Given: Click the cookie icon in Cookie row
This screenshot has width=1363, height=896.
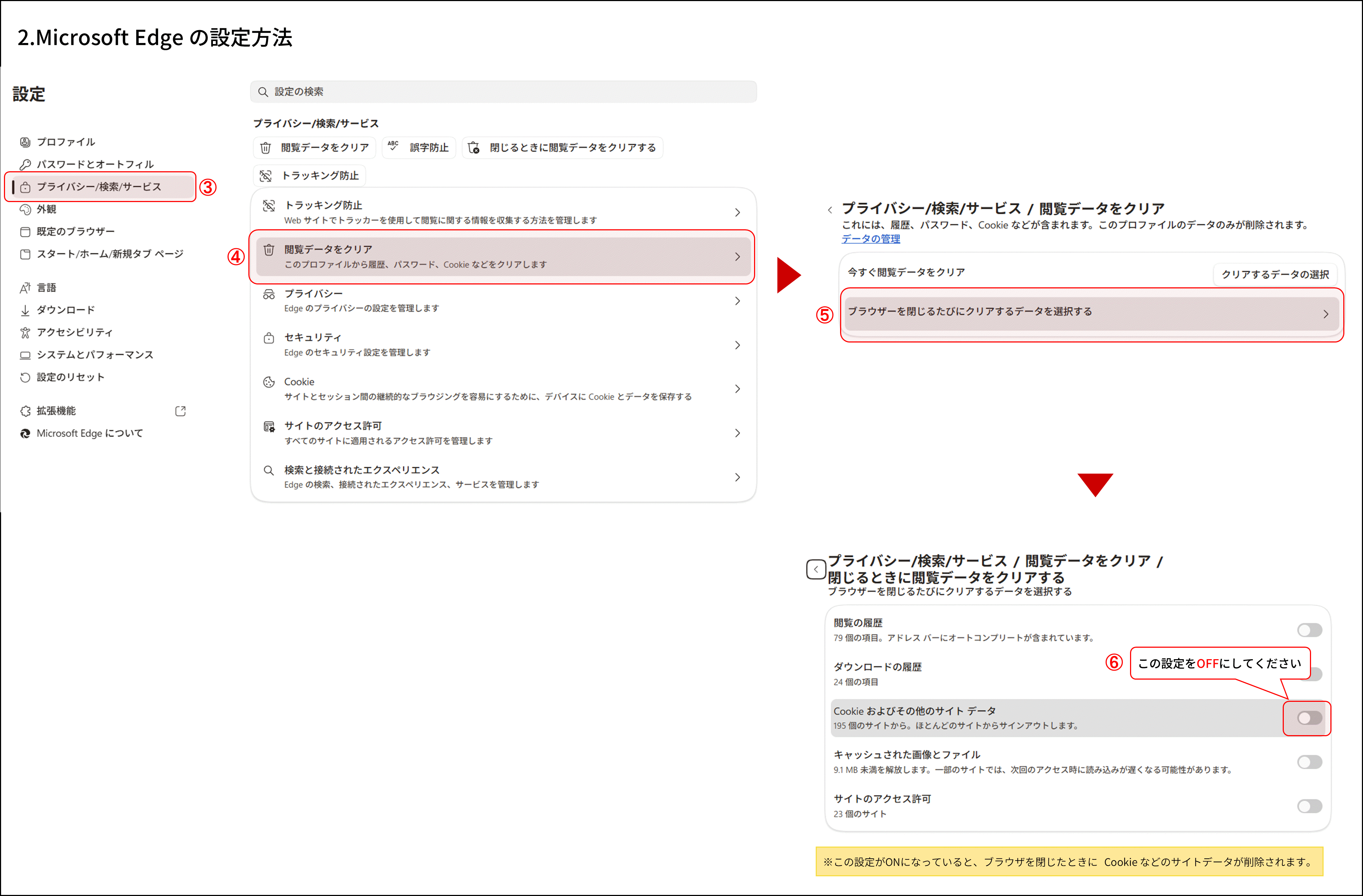Looking at the screenshot, I should [268, 382].
